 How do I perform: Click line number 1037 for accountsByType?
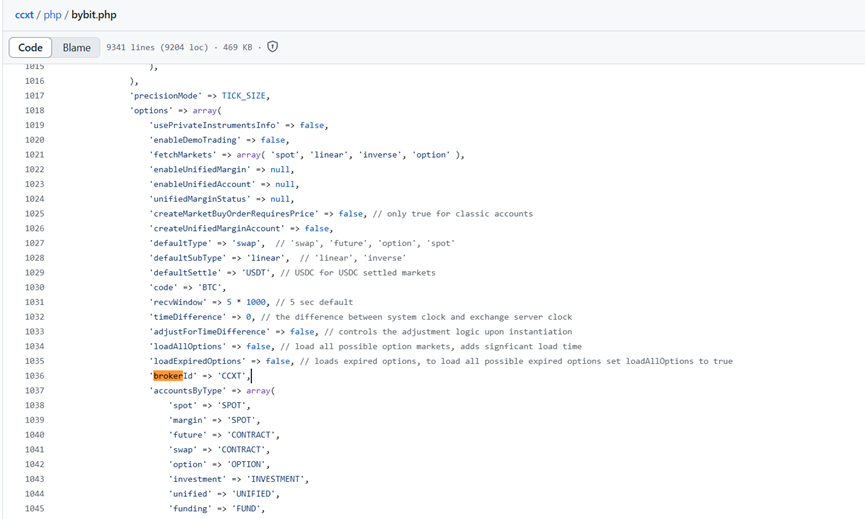[x=34, y=391]
